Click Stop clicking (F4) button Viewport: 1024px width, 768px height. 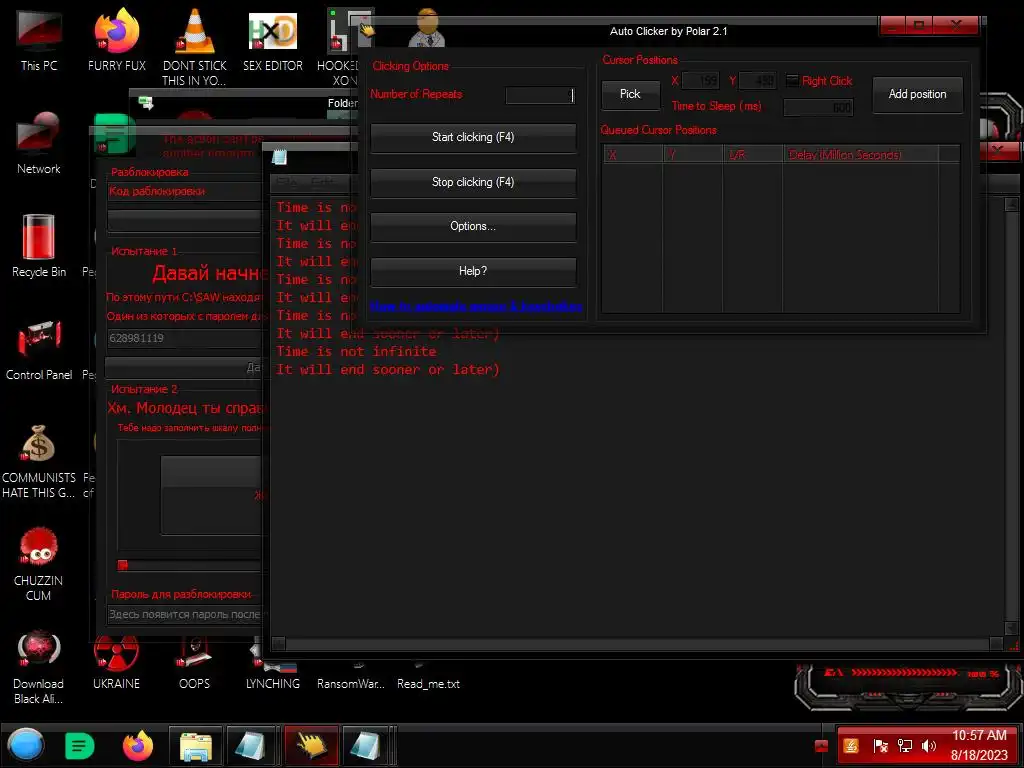click(x=473, y=182)
